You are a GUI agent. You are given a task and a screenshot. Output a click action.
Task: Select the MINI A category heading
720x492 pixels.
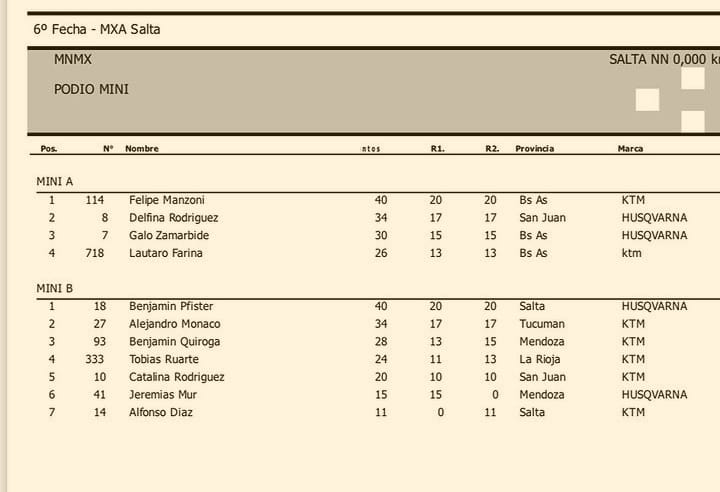pyautogui.click(x=55, y=181)
